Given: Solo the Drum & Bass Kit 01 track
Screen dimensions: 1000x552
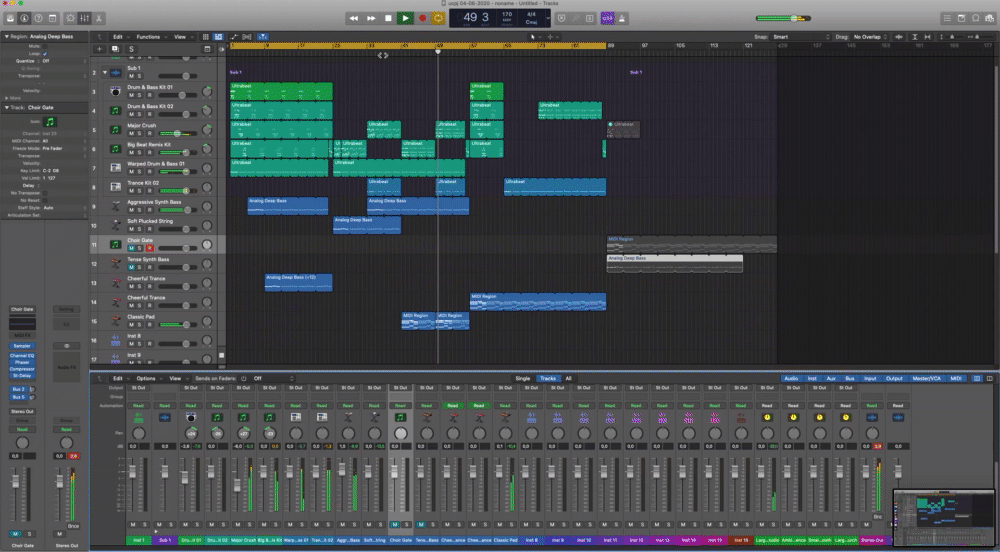Looking at the screenshot, I should click(140, 96).
